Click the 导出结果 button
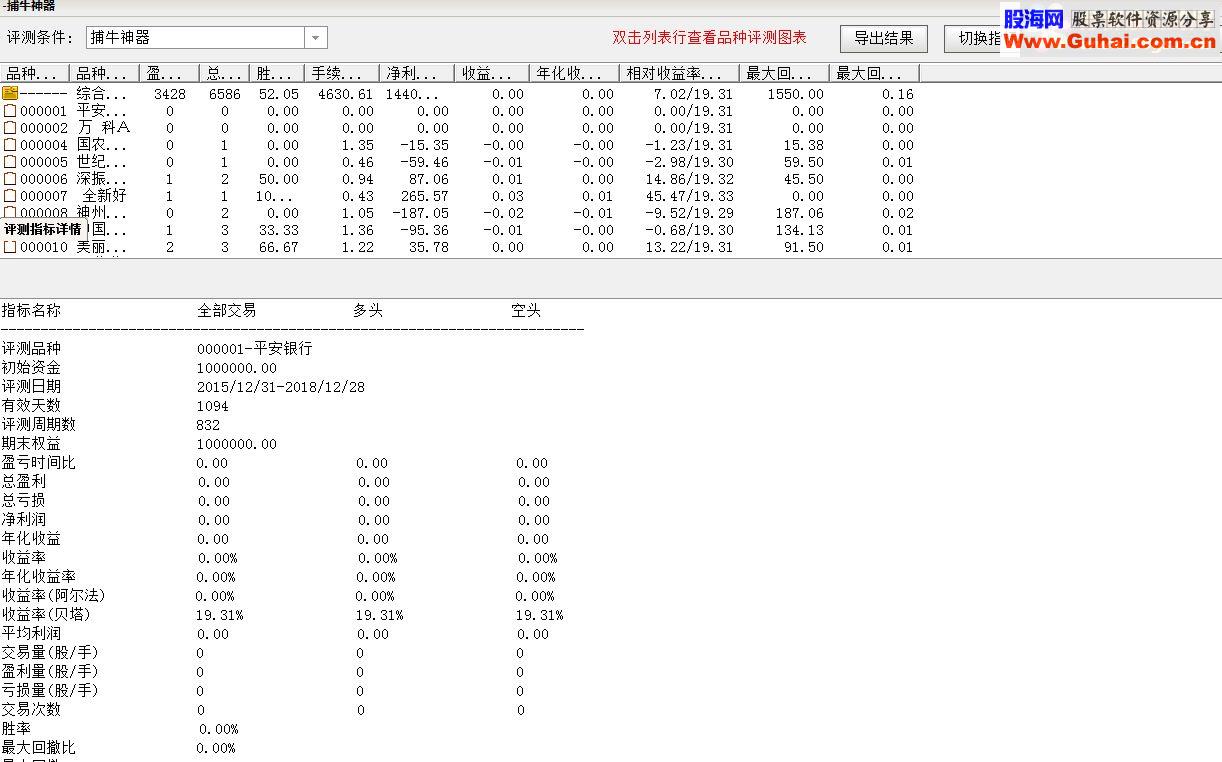Viewport: 1222px width, 762px height. (883, 38)
